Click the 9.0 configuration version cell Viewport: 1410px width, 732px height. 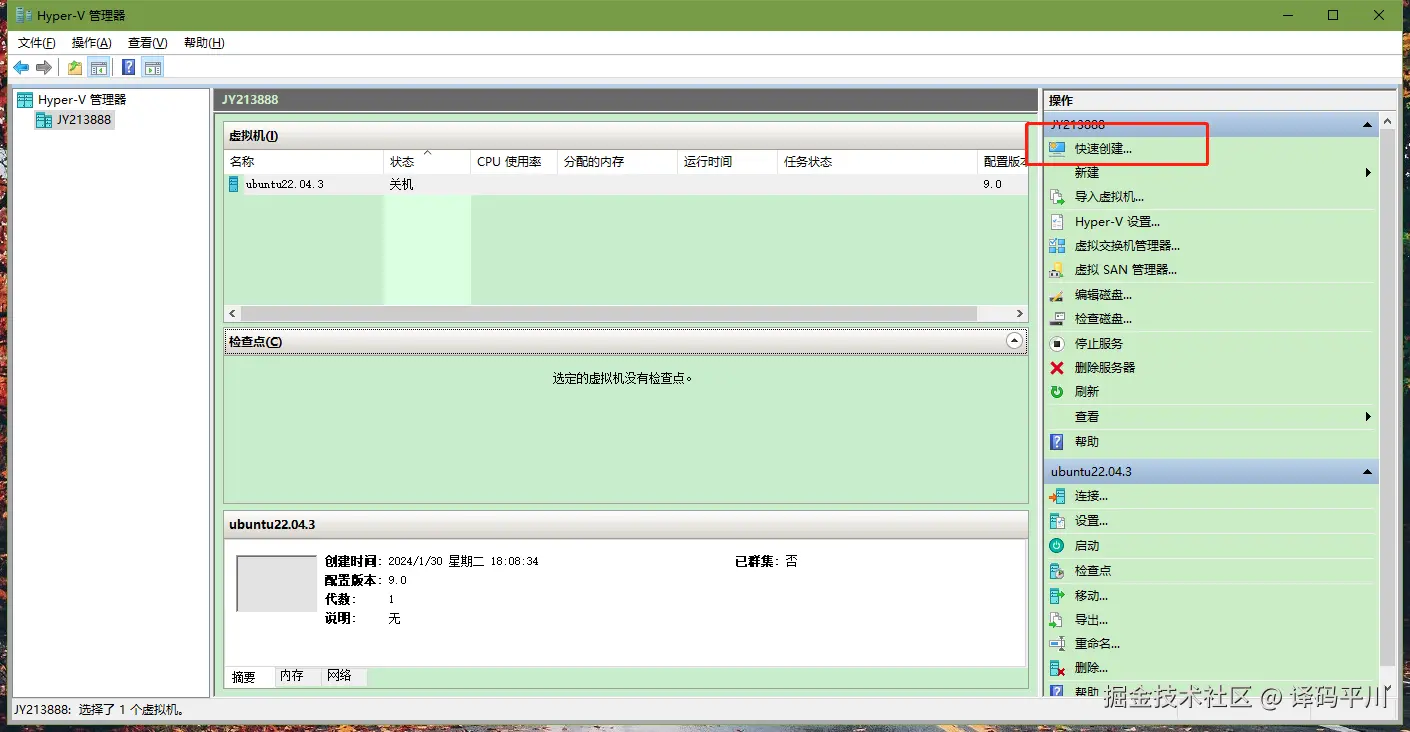[993, 184]
